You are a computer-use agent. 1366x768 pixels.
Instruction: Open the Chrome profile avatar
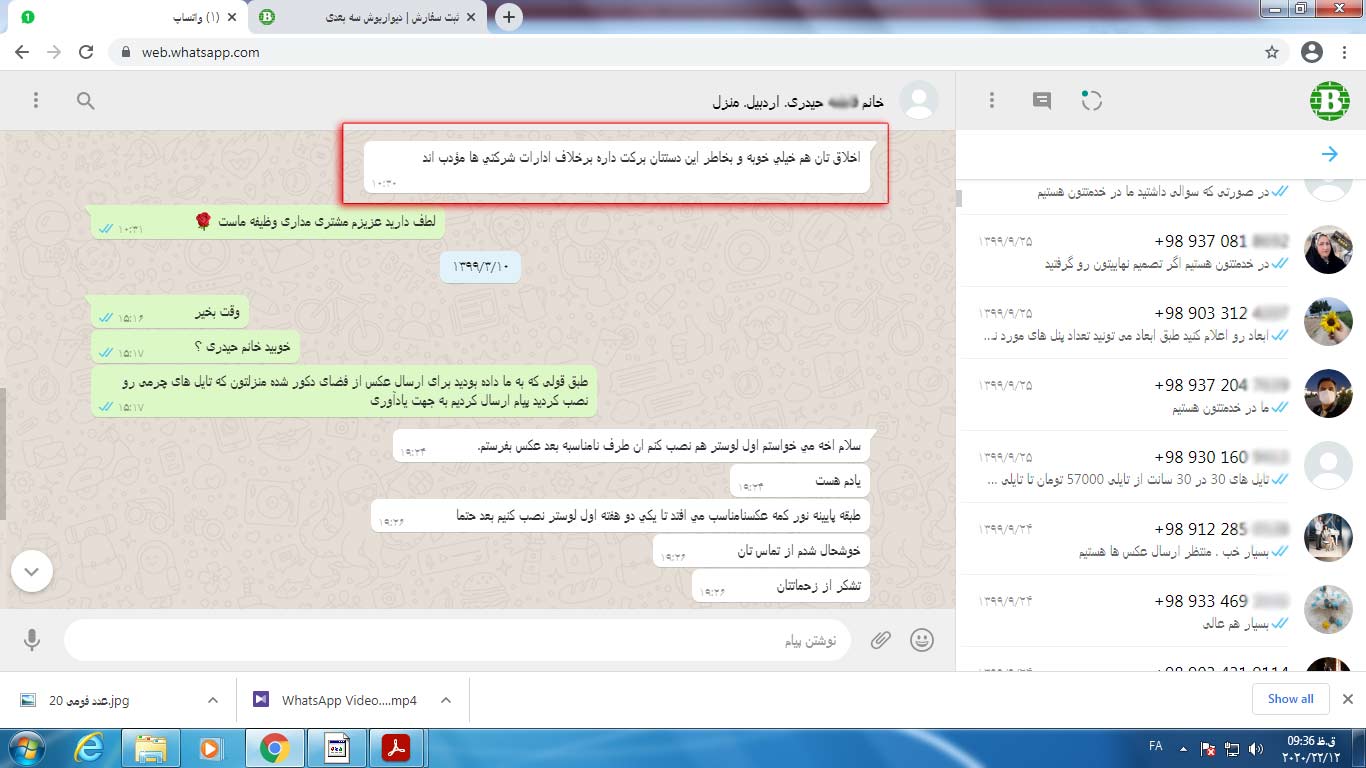coord(1312,52)
